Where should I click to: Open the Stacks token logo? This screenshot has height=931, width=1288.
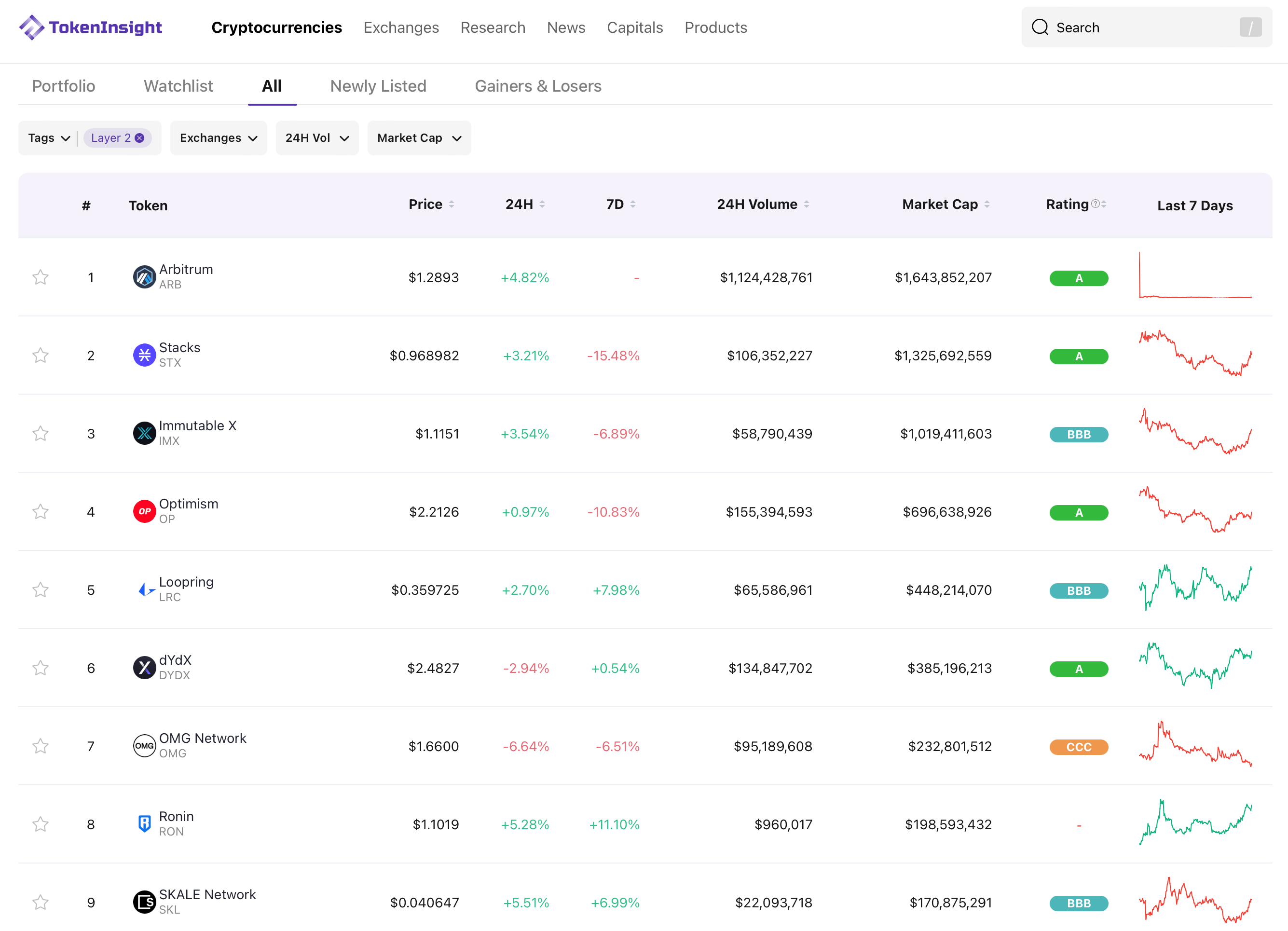click(x=144, y=356)
